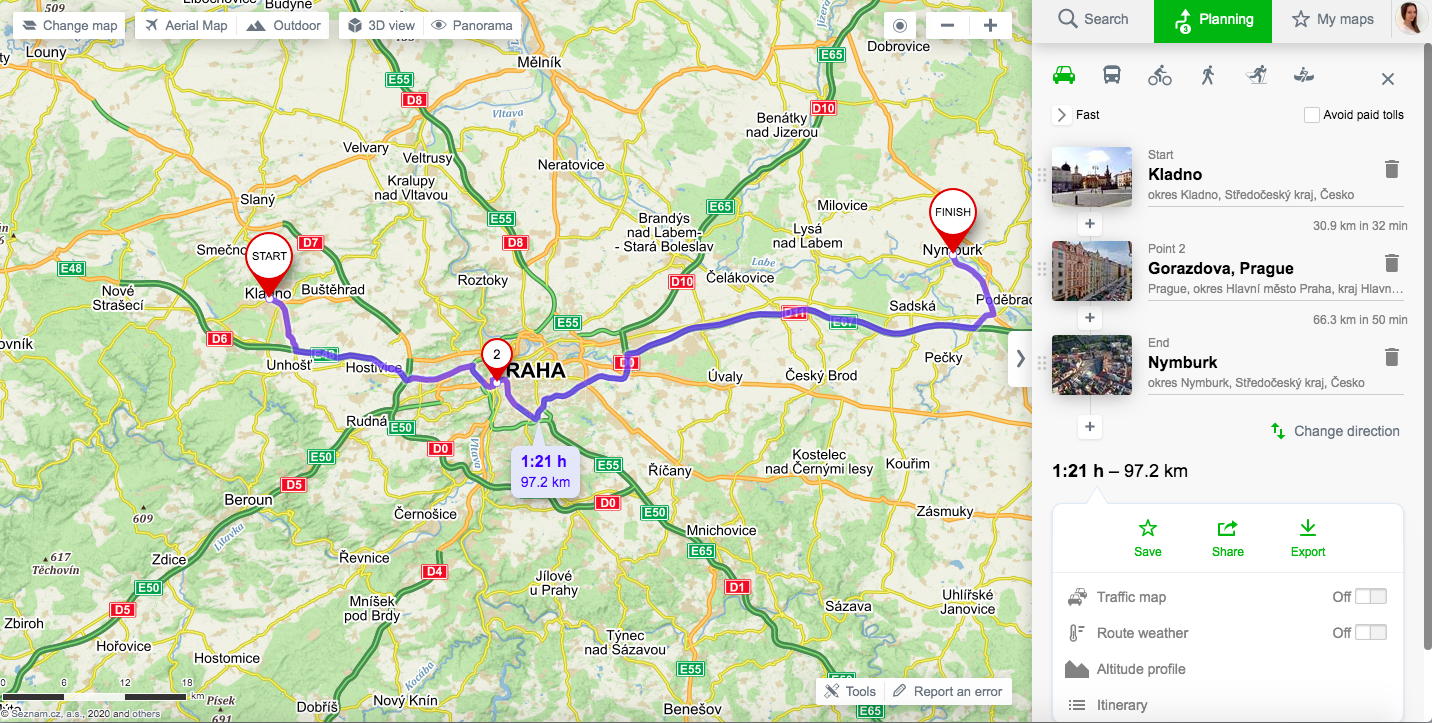1432x723 pixels.
Task: Collapse the side panel with arrow
Action: (1020, 358)
